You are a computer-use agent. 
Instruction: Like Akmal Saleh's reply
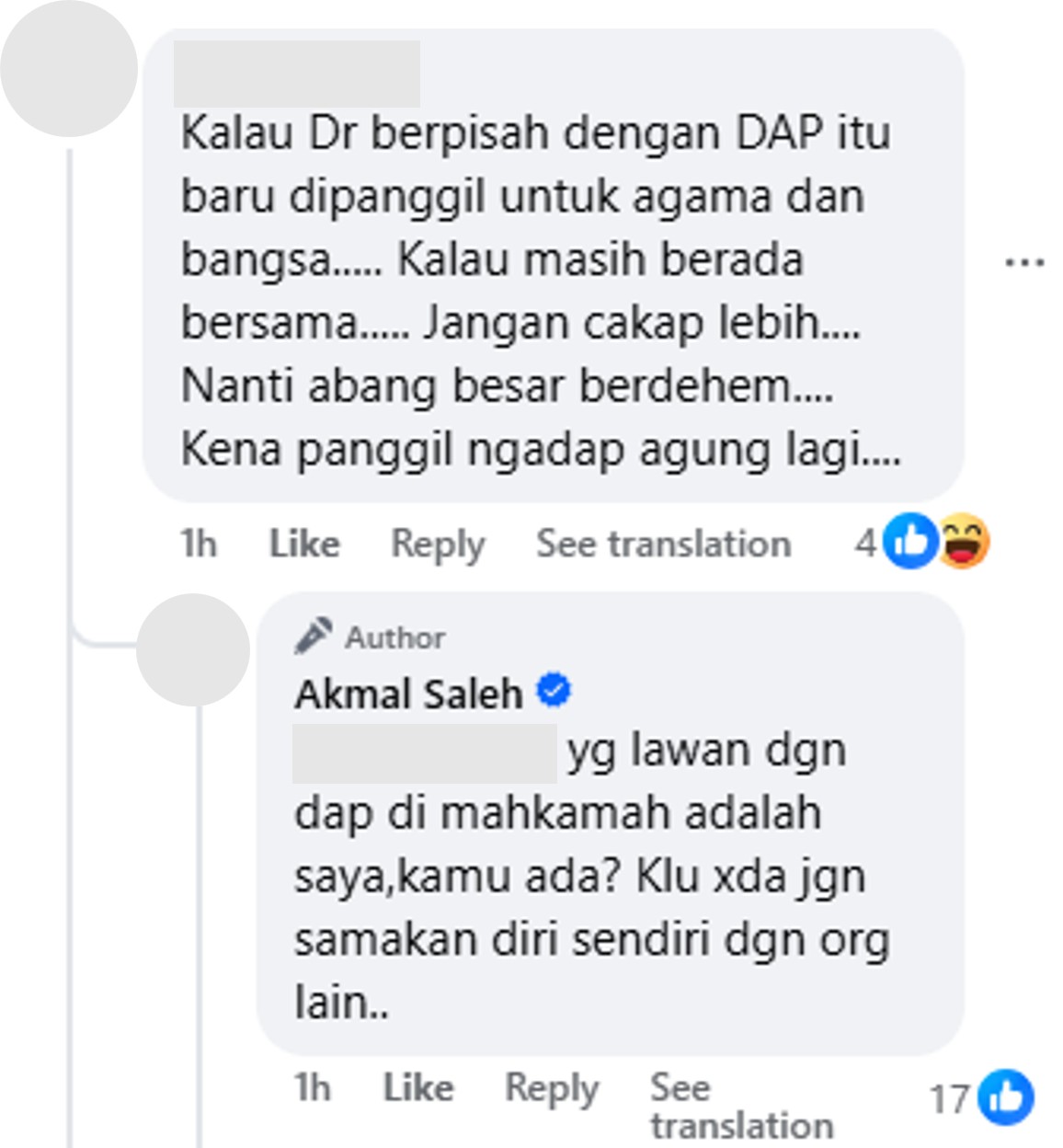point(418,1088)
